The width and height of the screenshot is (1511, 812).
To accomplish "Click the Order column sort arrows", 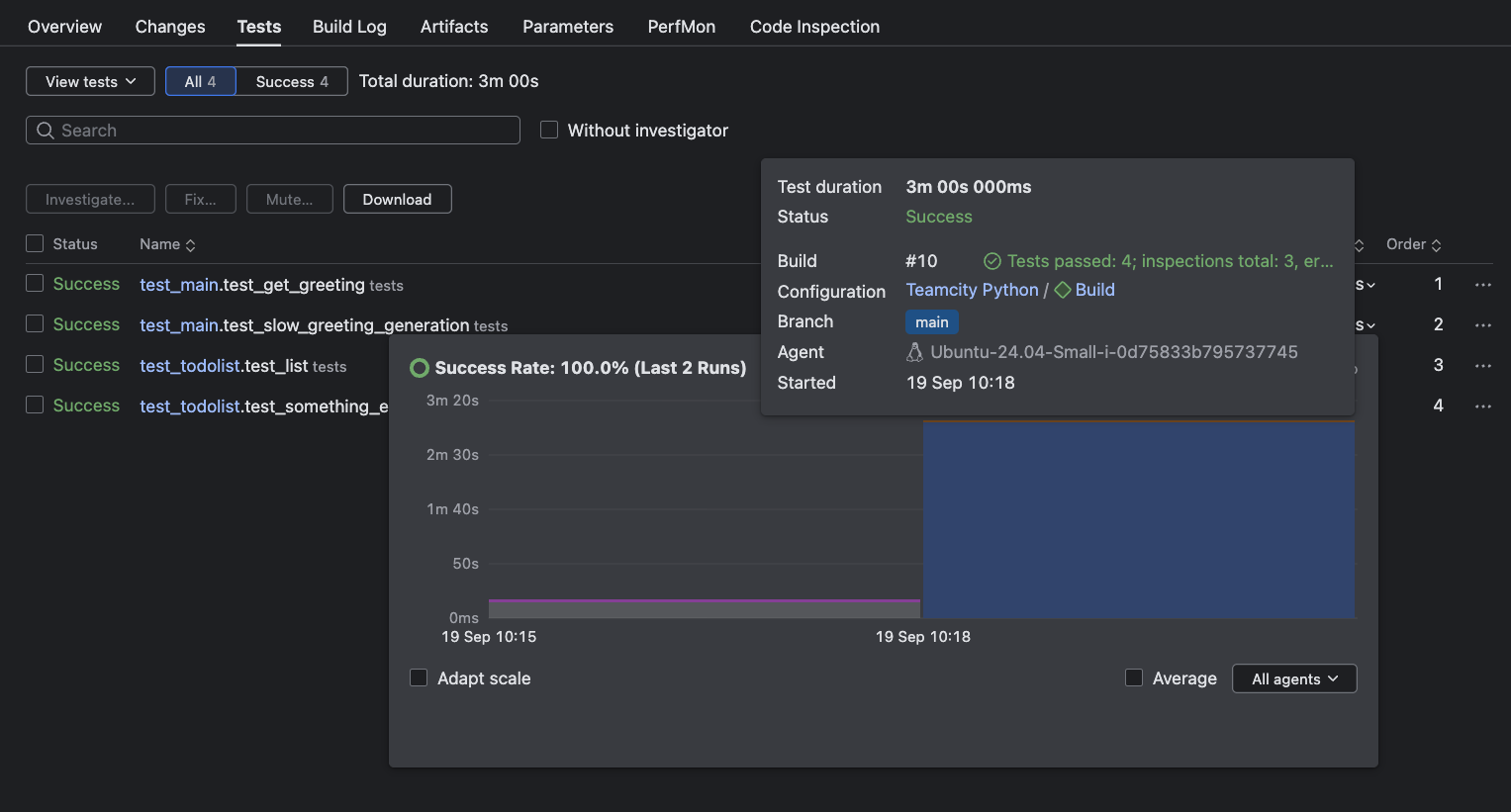I will pos(1436,245).
